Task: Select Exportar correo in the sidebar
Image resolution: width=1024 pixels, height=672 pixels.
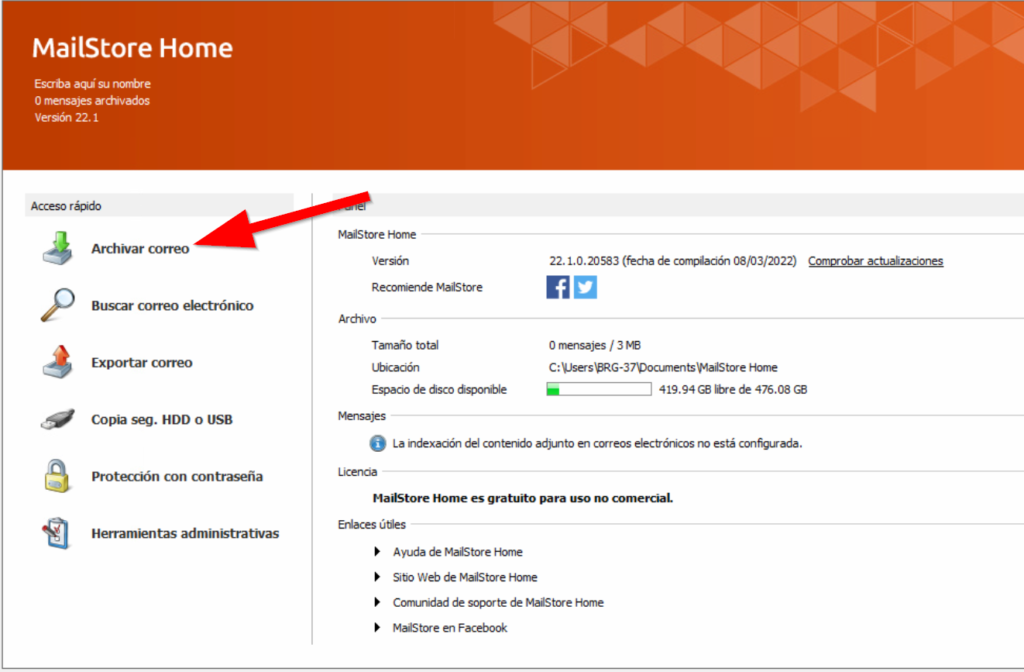Action: pos(141,363)
